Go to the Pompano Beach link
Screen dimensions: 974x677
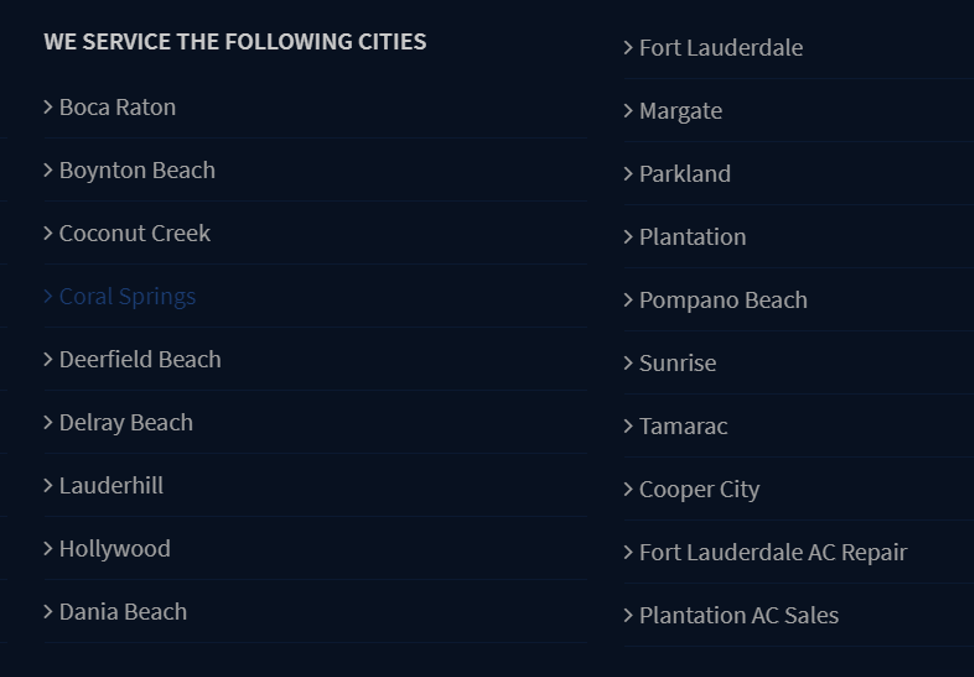724,301
